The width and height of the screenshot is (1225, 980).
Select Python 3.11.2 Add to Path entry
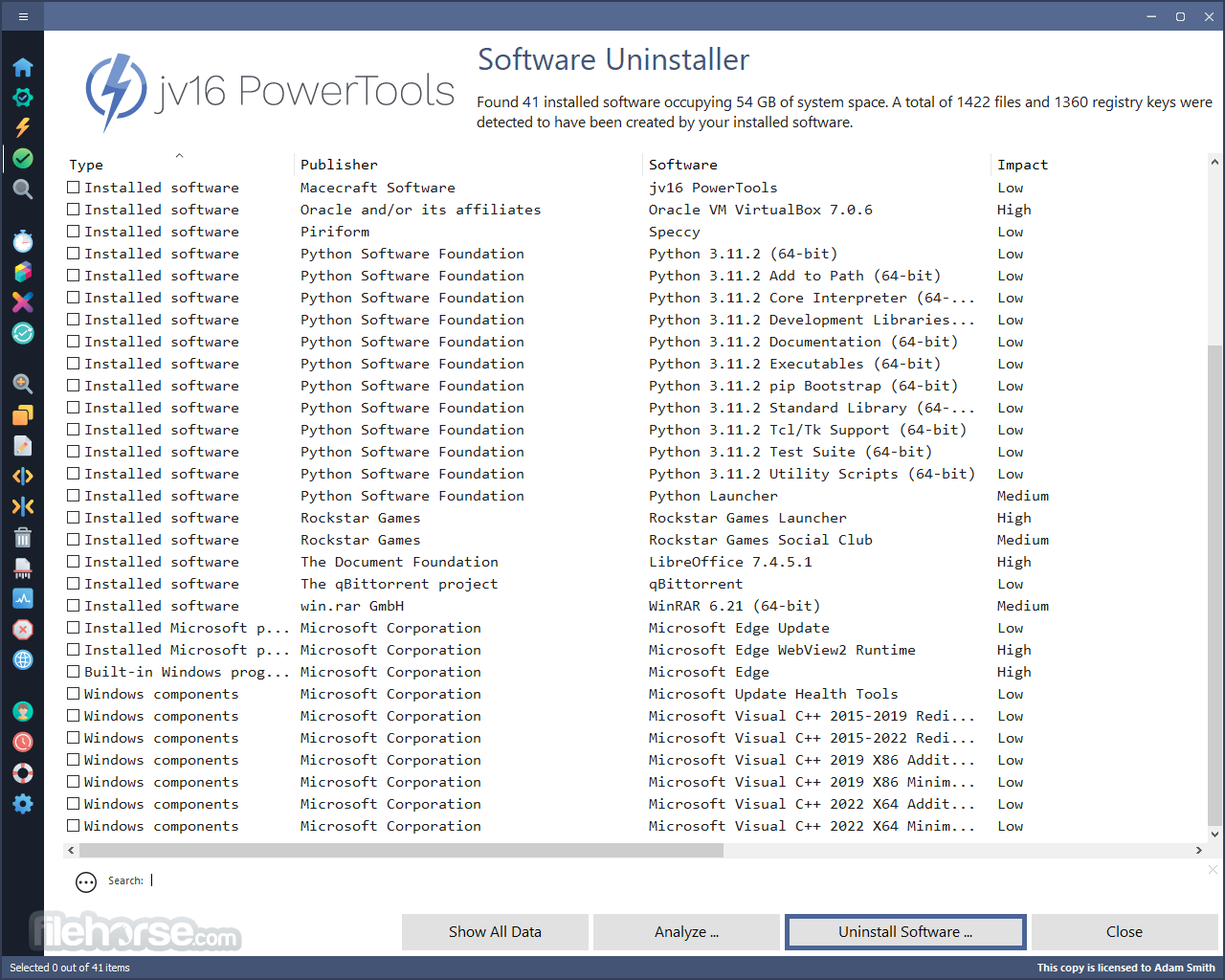coord(794,276)
